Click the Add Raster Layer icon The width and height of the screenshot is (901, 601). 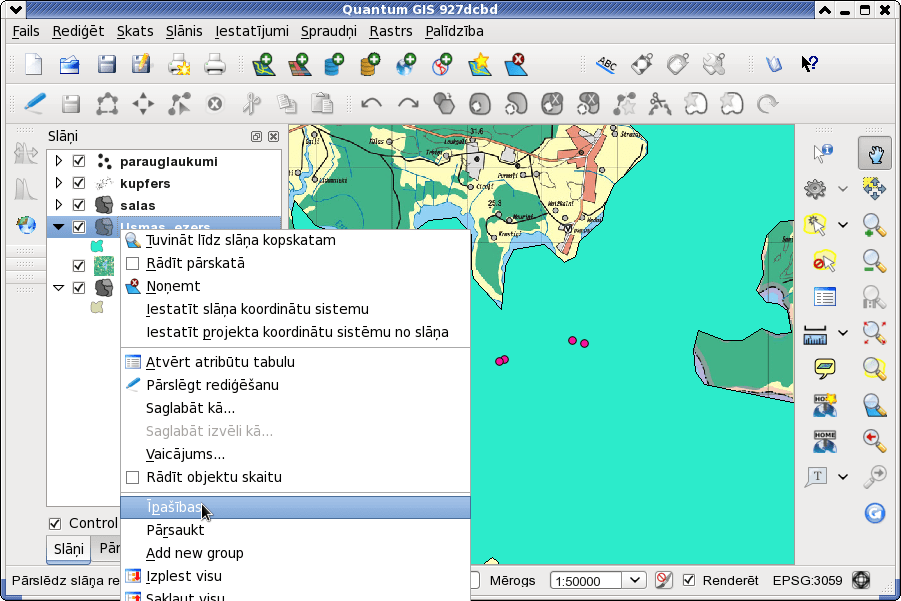[299, 64]
